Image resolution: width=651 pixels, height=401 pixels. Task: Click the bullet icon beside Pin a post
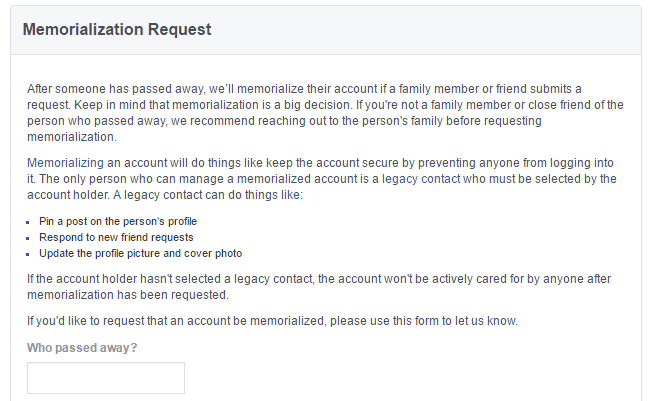28,223
